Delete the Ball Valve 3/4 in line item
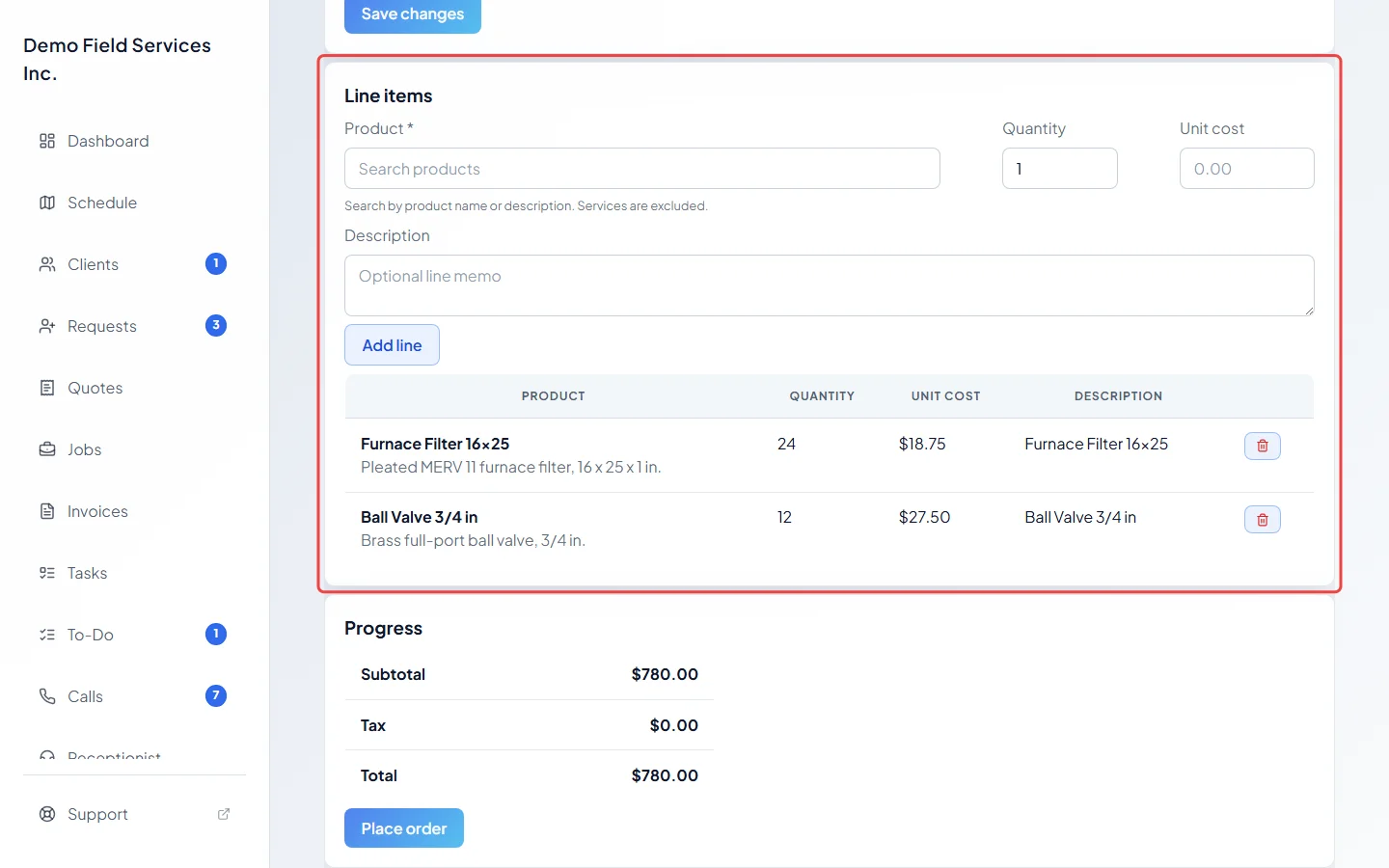 coord(1262,520)
